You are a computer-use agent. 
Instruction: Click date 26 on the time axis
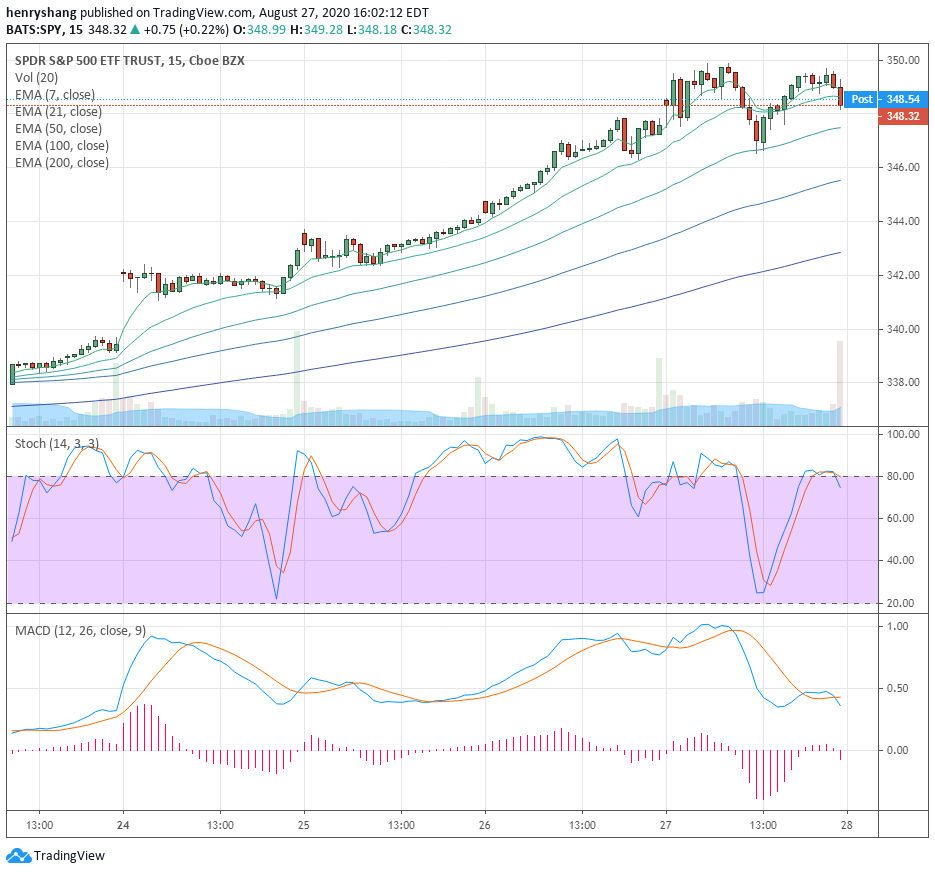pyautogui.click(x=485, y=826)
